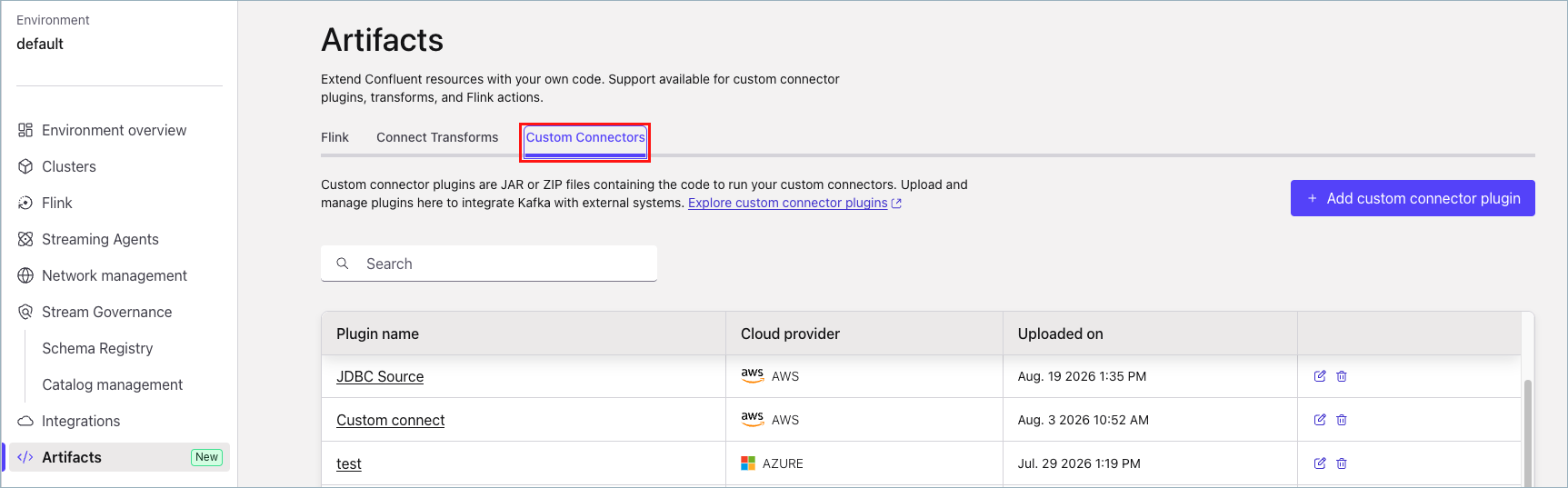Viewport: 1568px width, 488px height.
Task: Click the Stream Governance shield icon
Action: (25, 312)
